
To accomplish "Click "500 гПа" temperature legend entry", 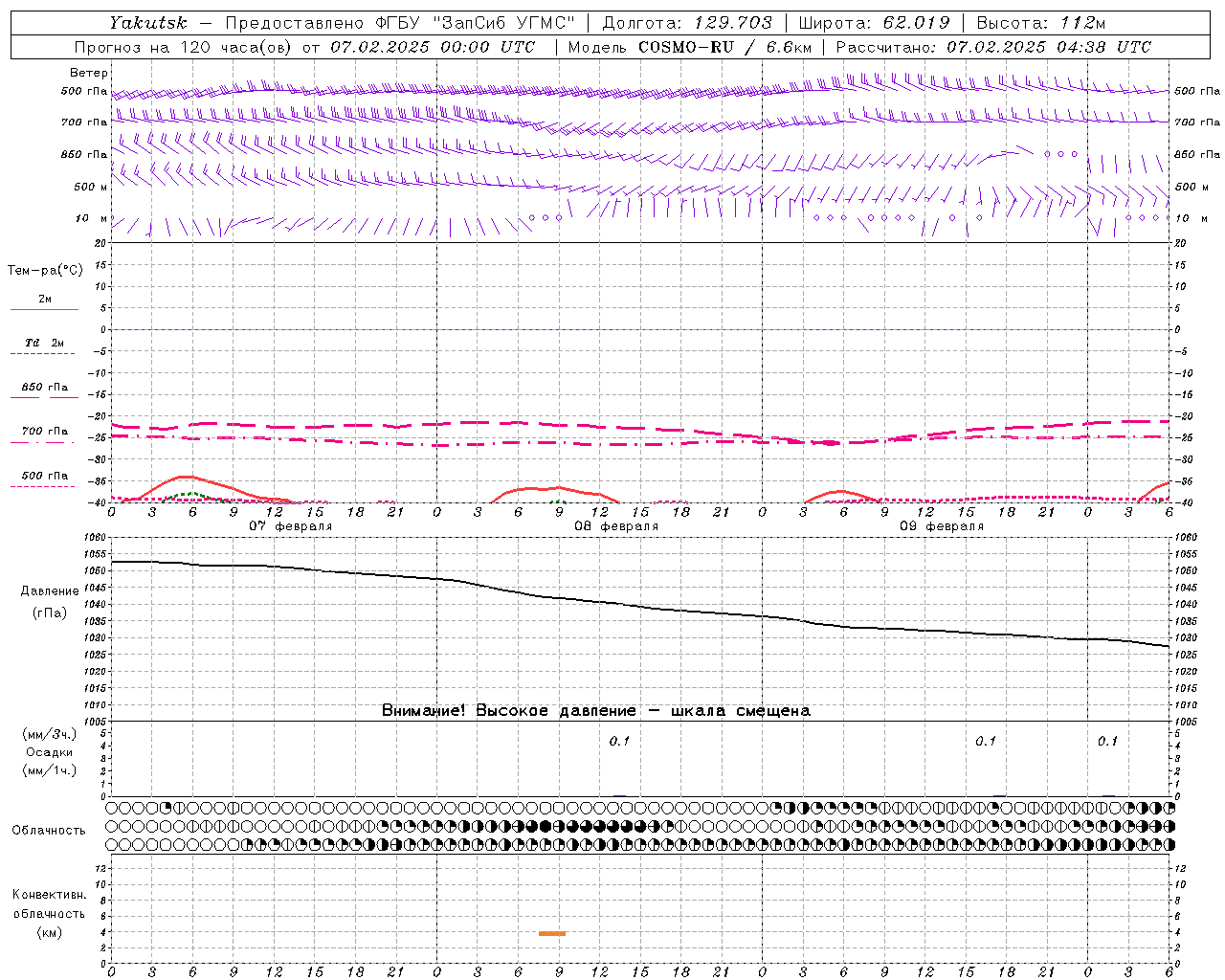I will tap(45, 476).
